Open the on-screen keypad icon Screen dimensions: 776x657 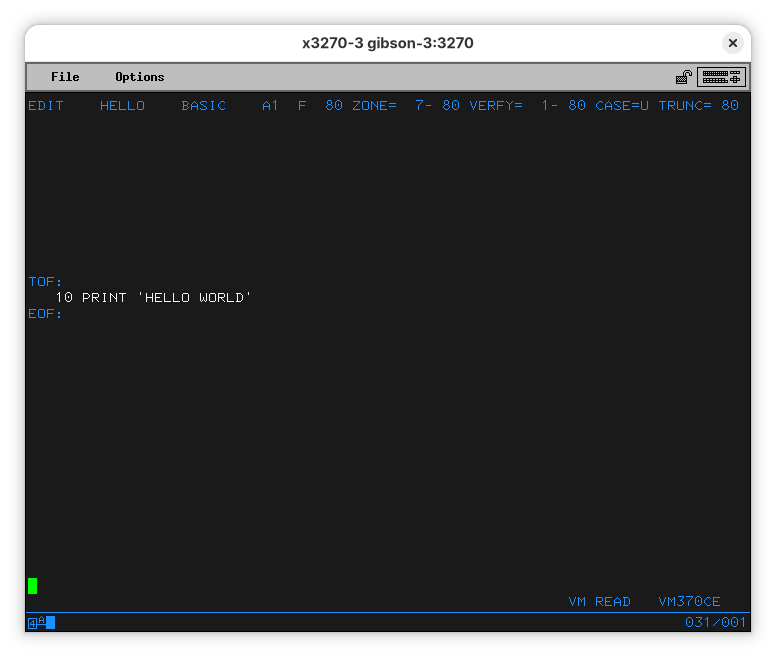[x=721, y=77]
